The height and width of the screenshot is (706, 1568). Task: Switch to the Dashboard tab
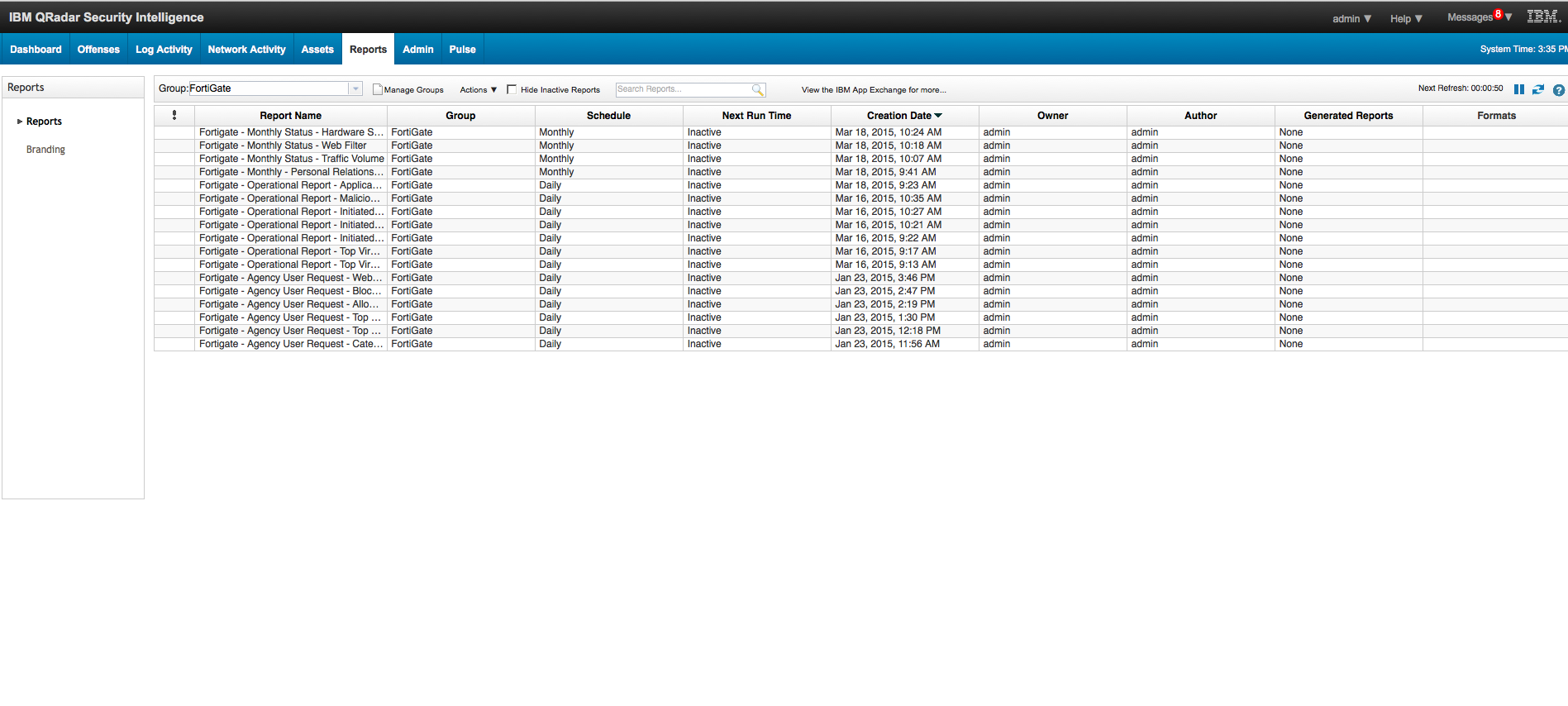coord(36,50)
